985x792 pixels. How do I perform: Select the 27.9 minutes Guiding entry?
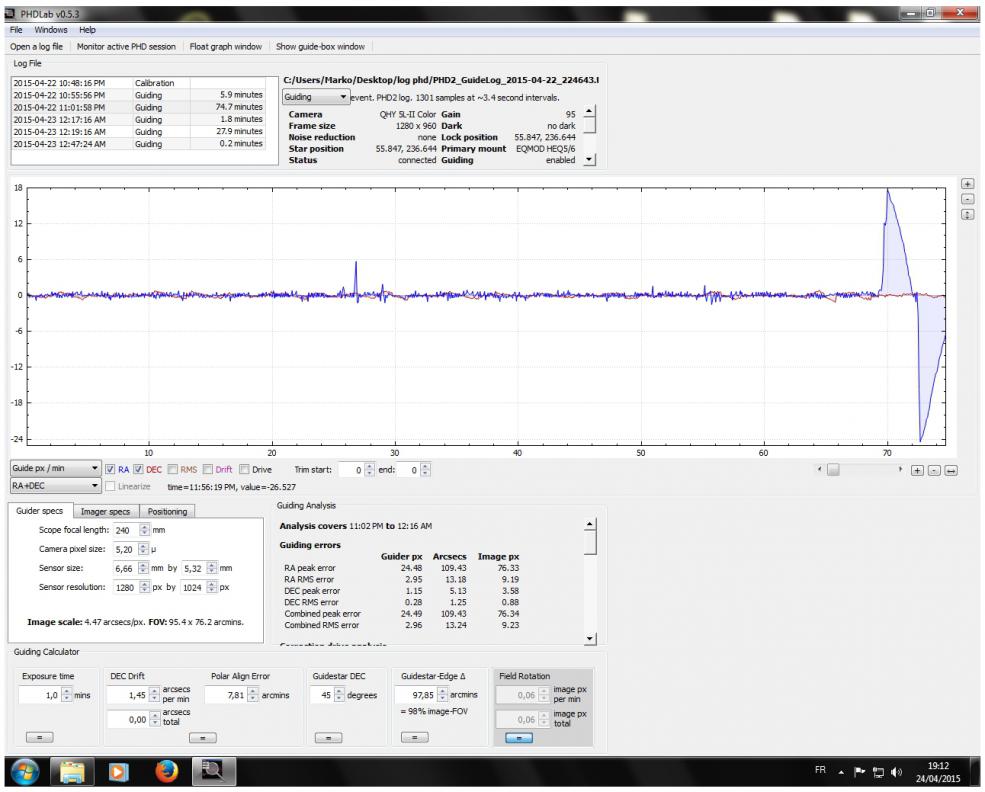click(x=138, y=132)
